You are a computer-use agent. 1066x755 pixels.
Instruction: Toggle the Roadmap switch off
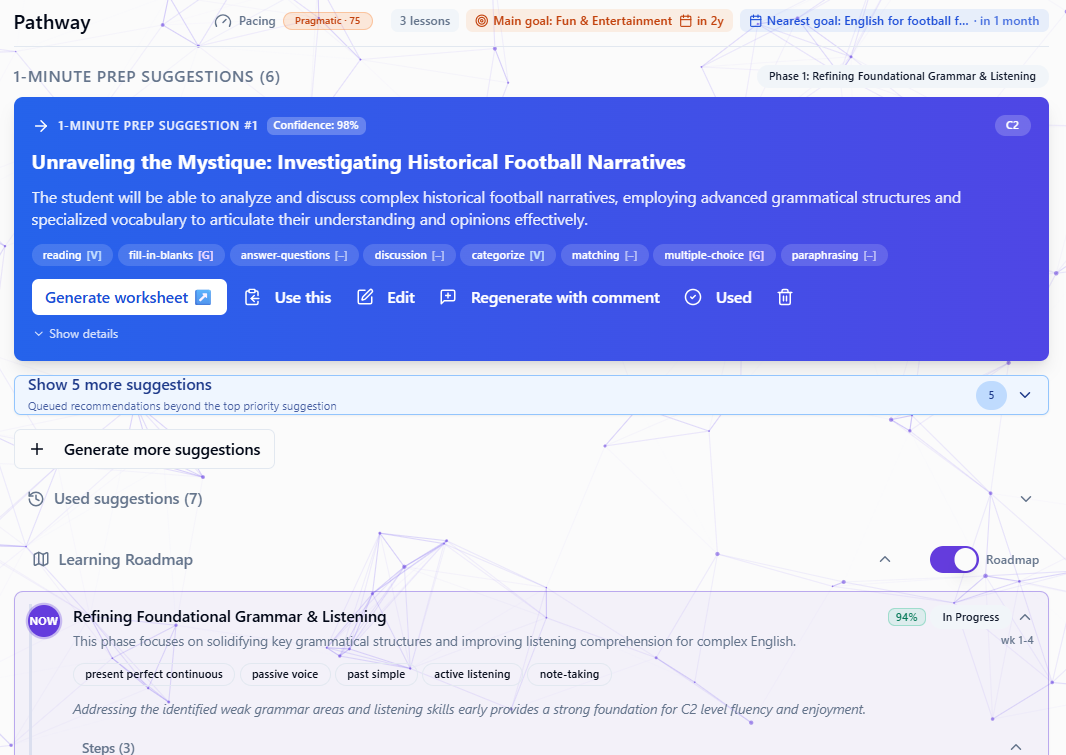954,559
